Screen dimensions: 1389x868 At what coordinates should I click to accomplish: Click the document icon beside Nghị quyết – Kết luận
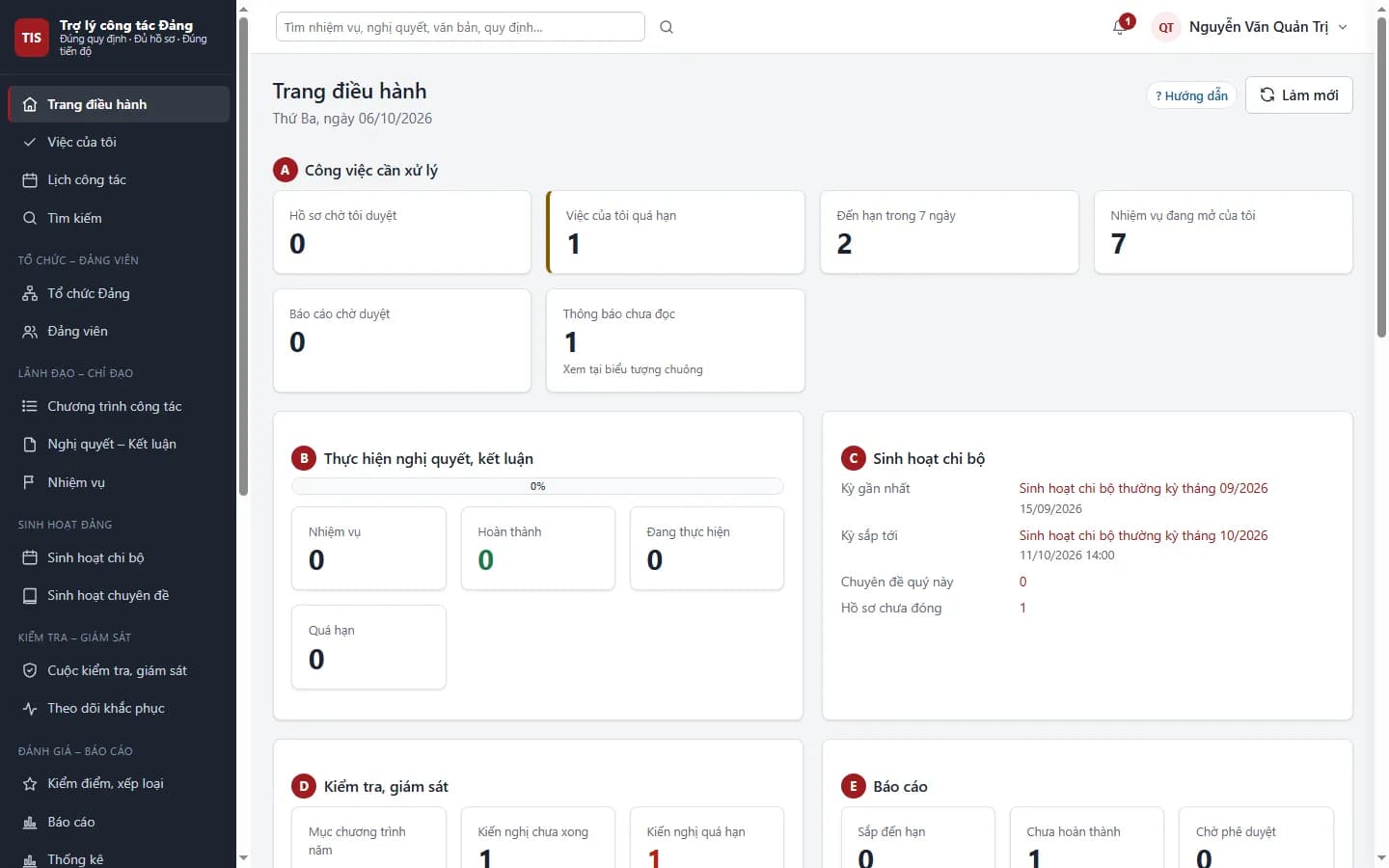(x=30, y=444)
